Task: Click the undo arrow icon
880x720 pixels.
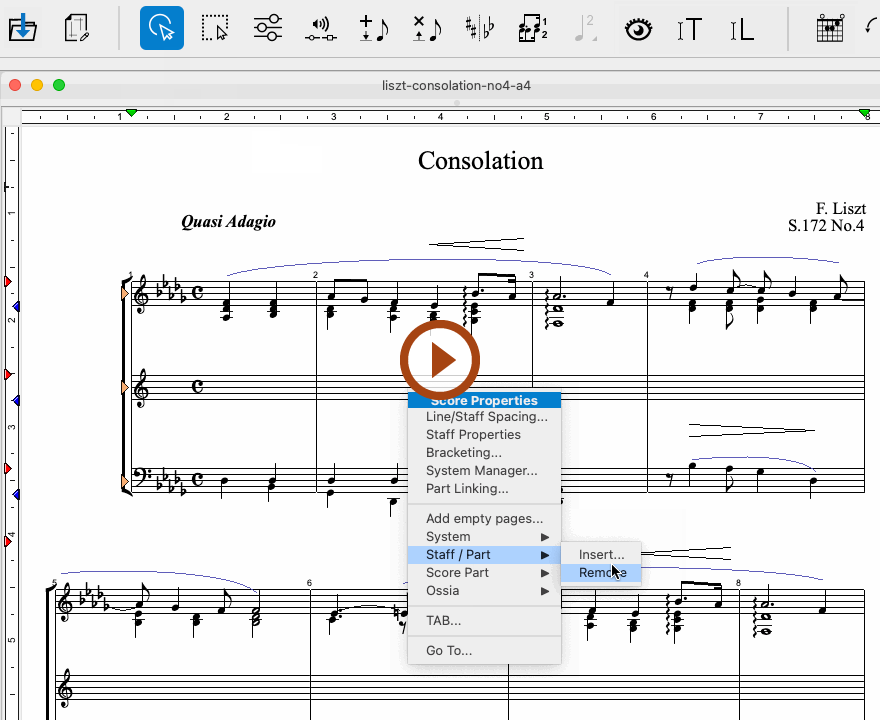Action: click(x=872, y=27)
